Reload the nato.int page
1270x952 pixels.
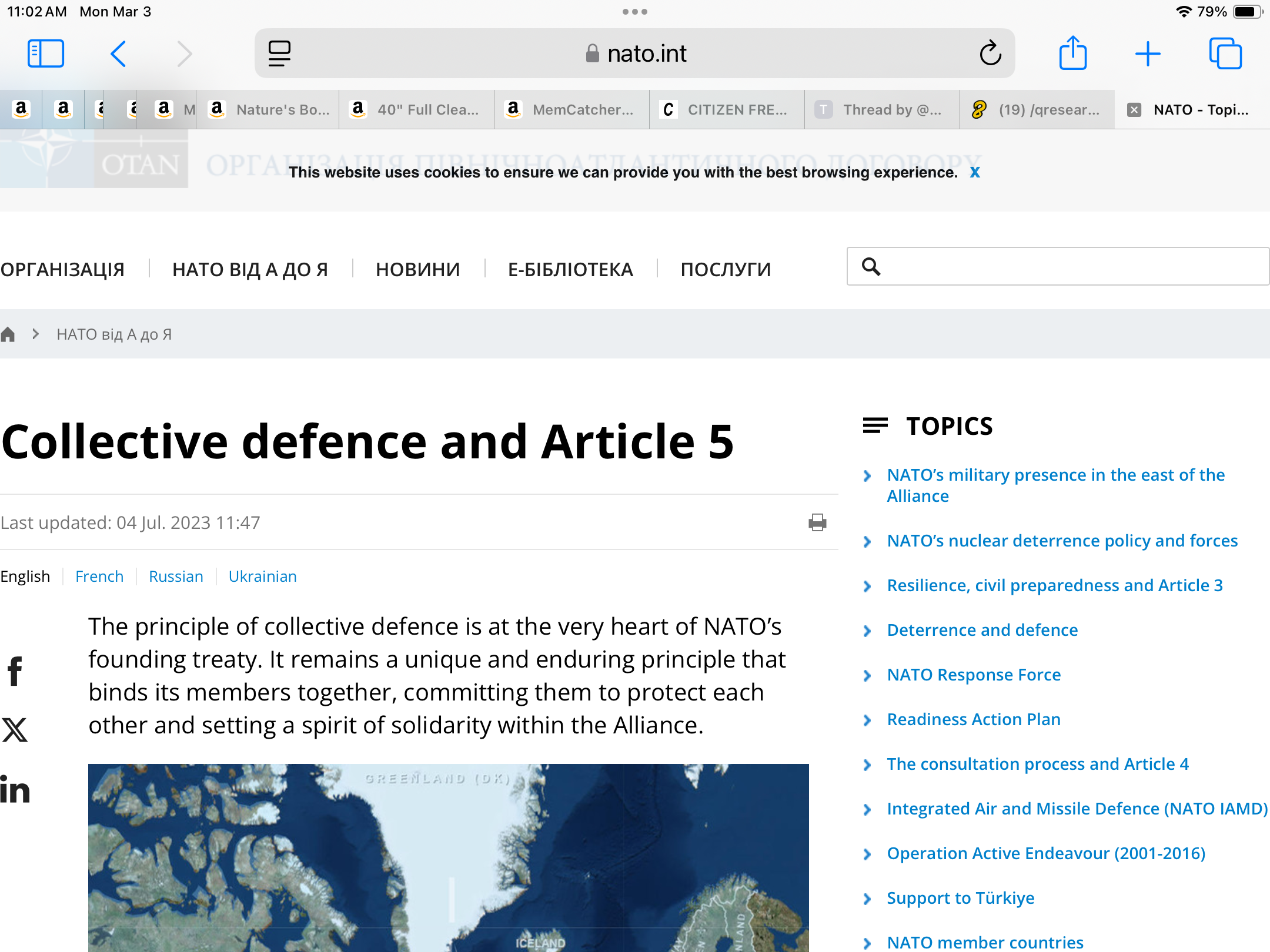tap(990, 53)
